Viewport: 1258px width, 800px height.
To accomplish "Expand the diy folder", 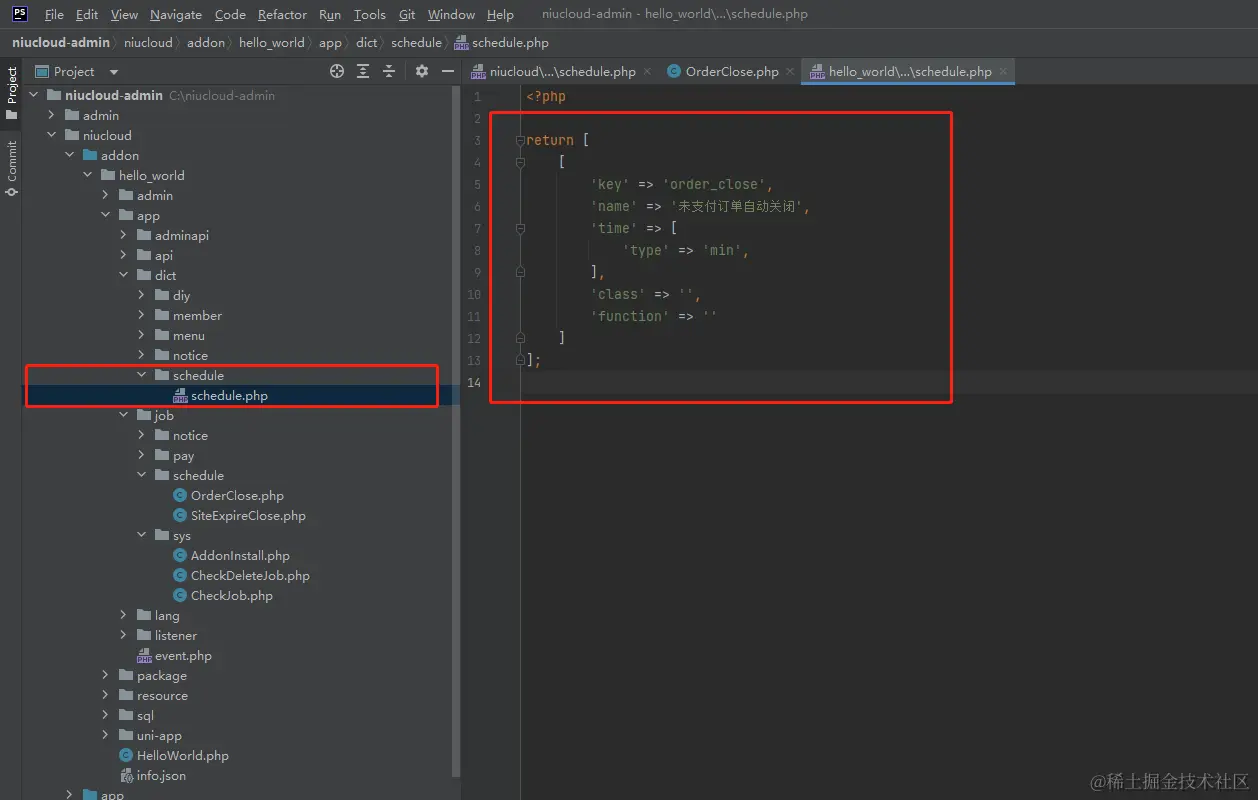I will pos(142,295).
